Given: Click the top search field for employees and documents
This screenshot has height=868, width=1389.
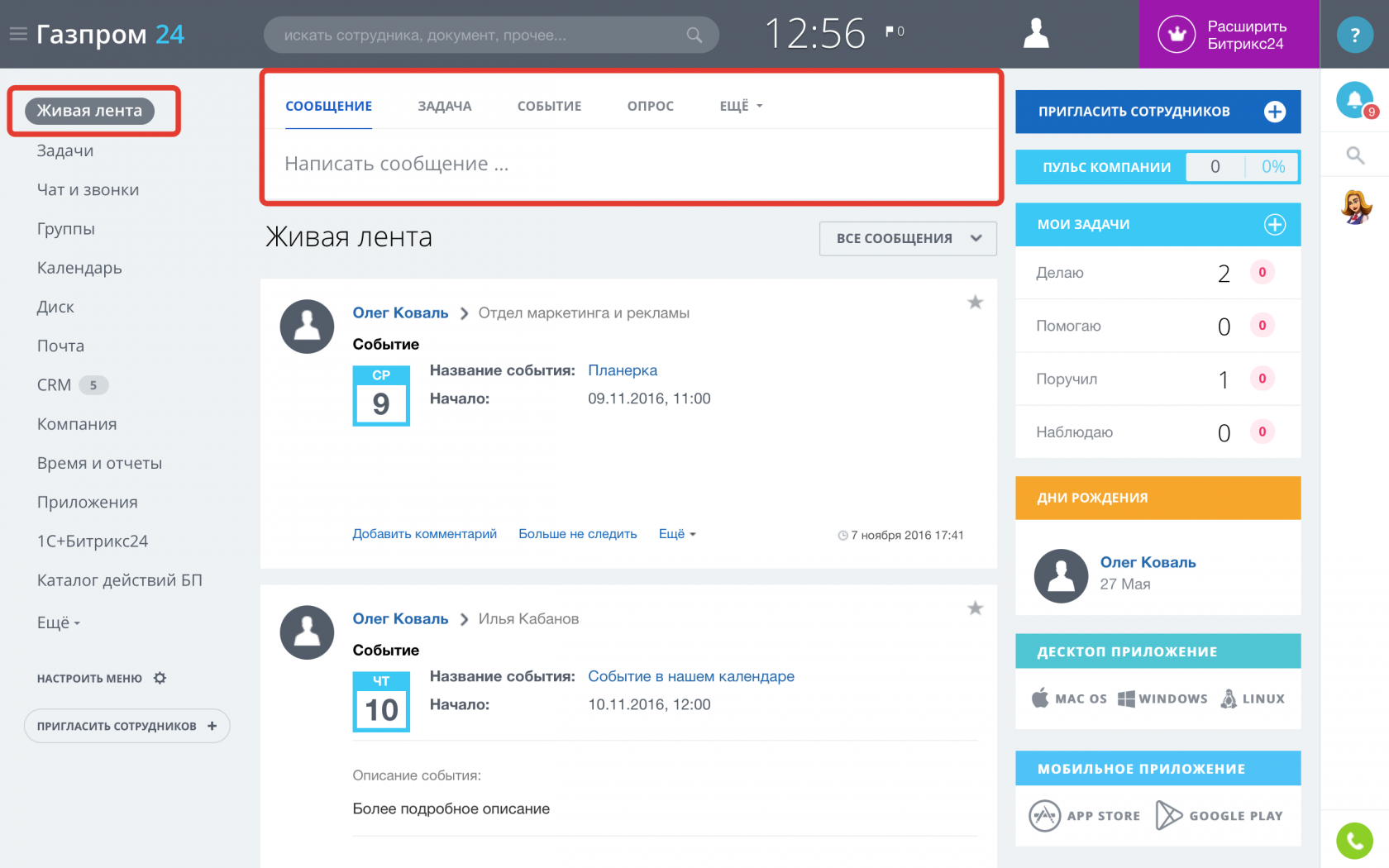Looking at the screenshot, I should (x=491, y=35).
